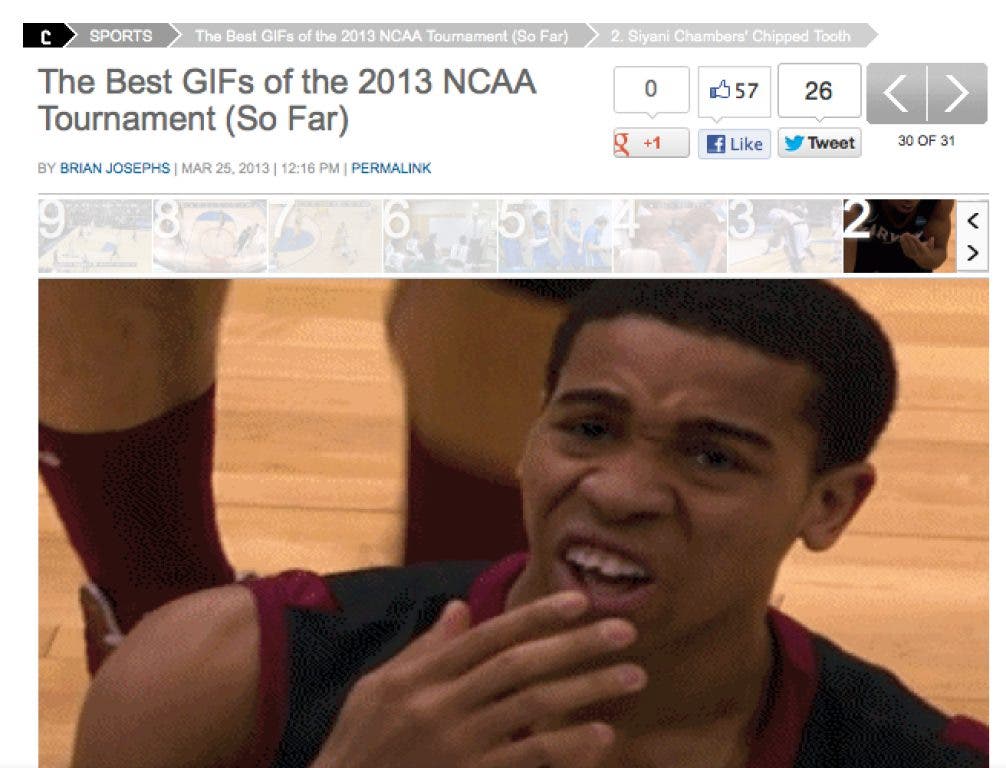Like the article on Facebook
This screenshot has height=768, width=1006.
pos(735,143)
